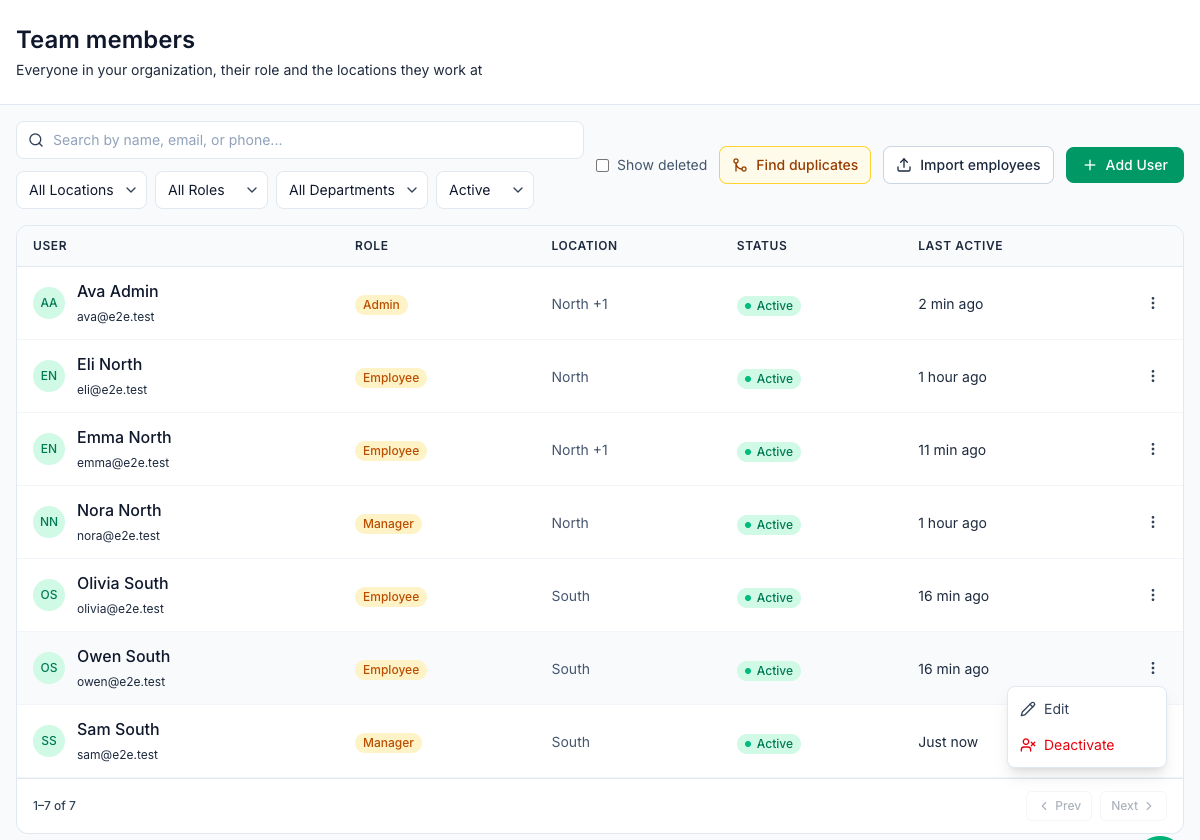
Task: Click the Admin role badge
Action: 381,305
